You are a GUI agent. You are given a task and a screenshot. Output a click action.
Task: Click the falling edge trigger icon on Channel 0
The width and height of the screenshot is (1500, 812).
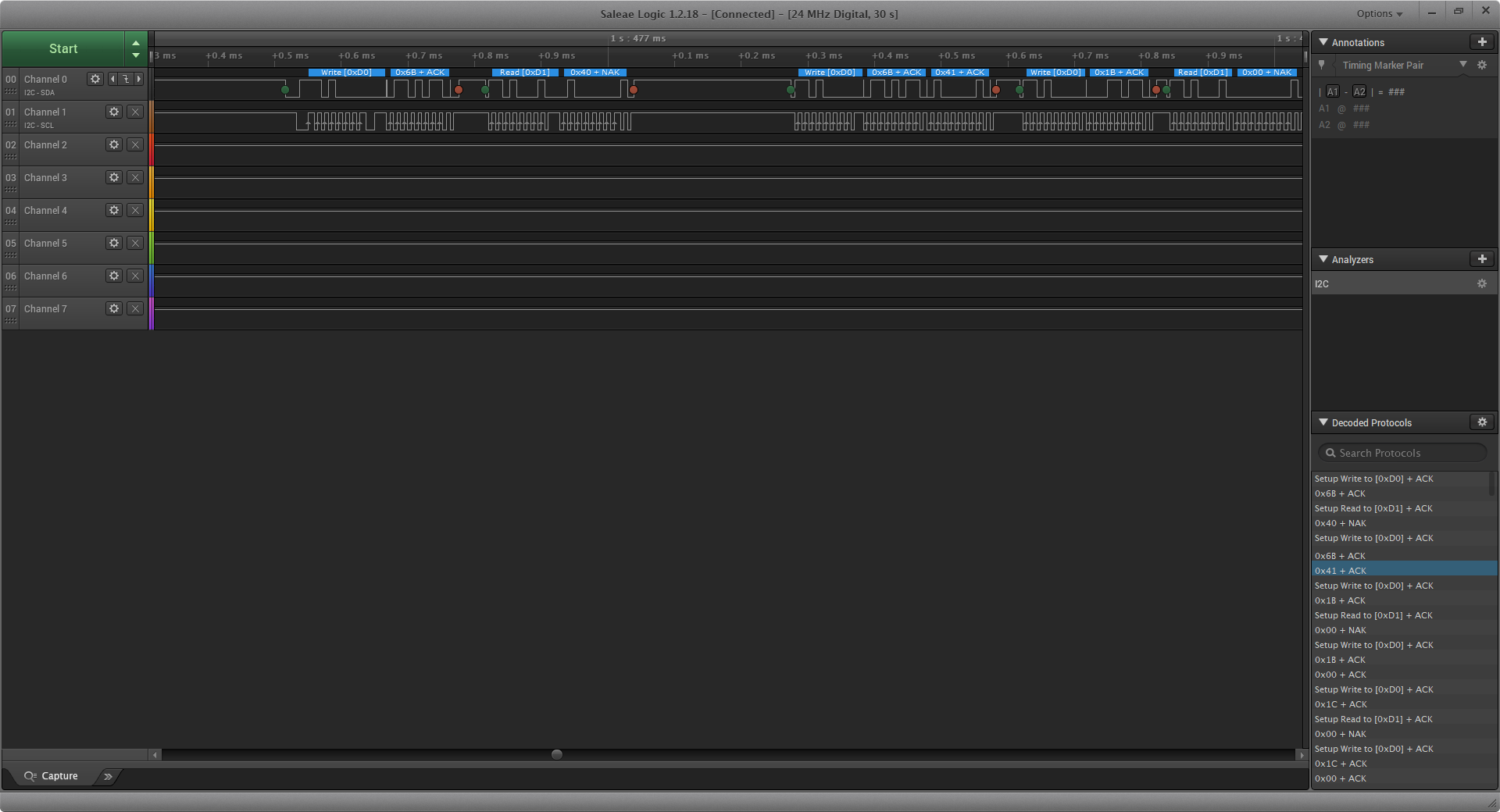pos(126,79)
